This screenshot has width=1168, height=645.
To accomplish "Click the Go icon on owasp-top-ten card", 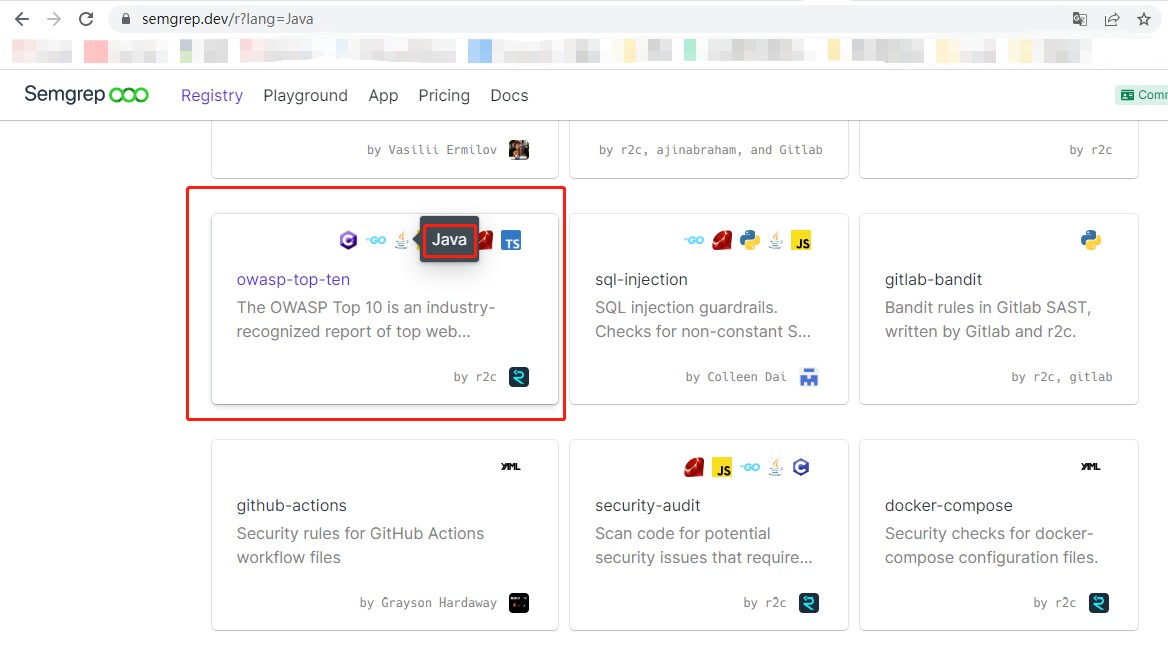I will [376, 240].
